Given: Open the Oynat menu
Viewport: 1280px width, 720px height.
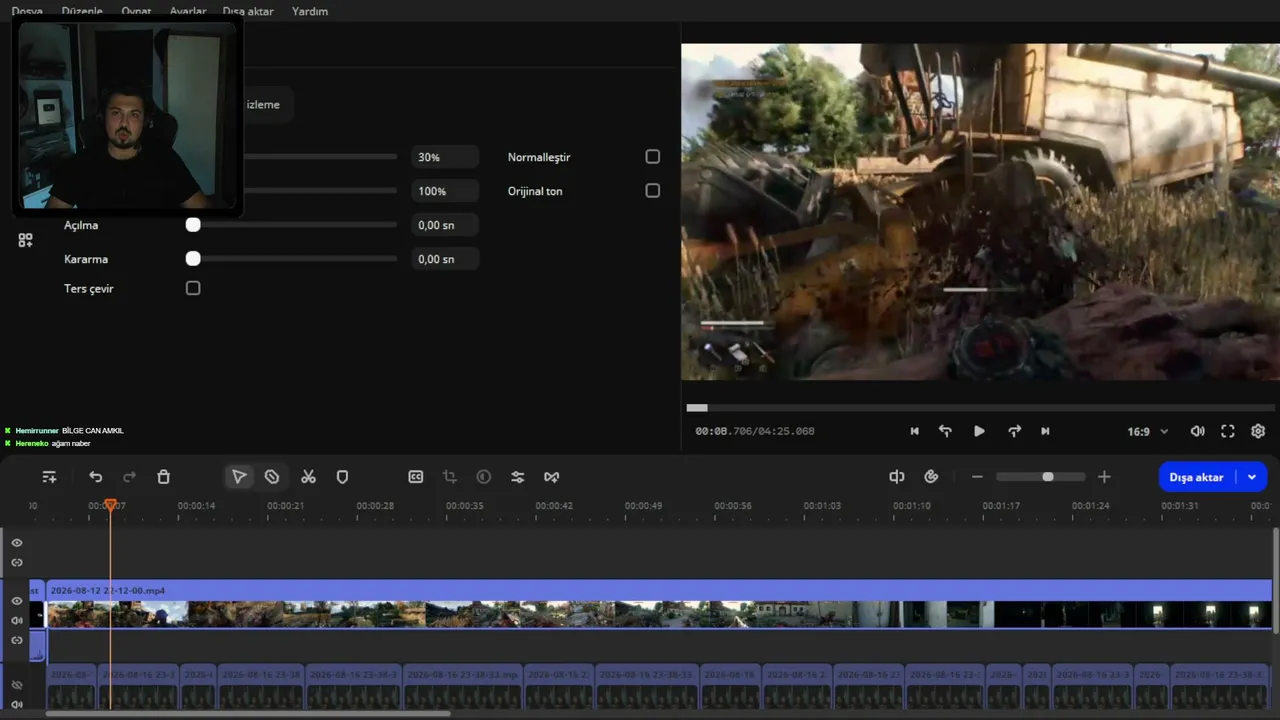Looking at the screenshot, I should click(x=136, y=11).
